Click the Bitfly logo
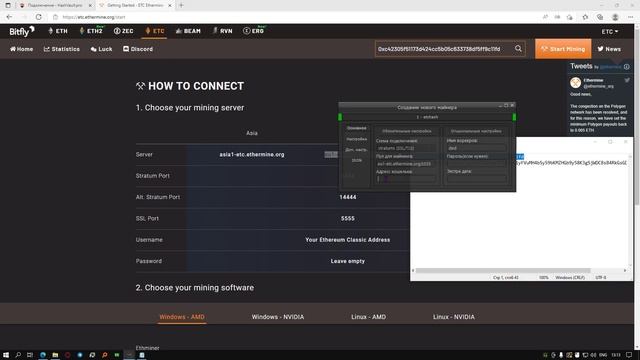The height and width of the screenshot is (360, 640). (x=22, y=31)
